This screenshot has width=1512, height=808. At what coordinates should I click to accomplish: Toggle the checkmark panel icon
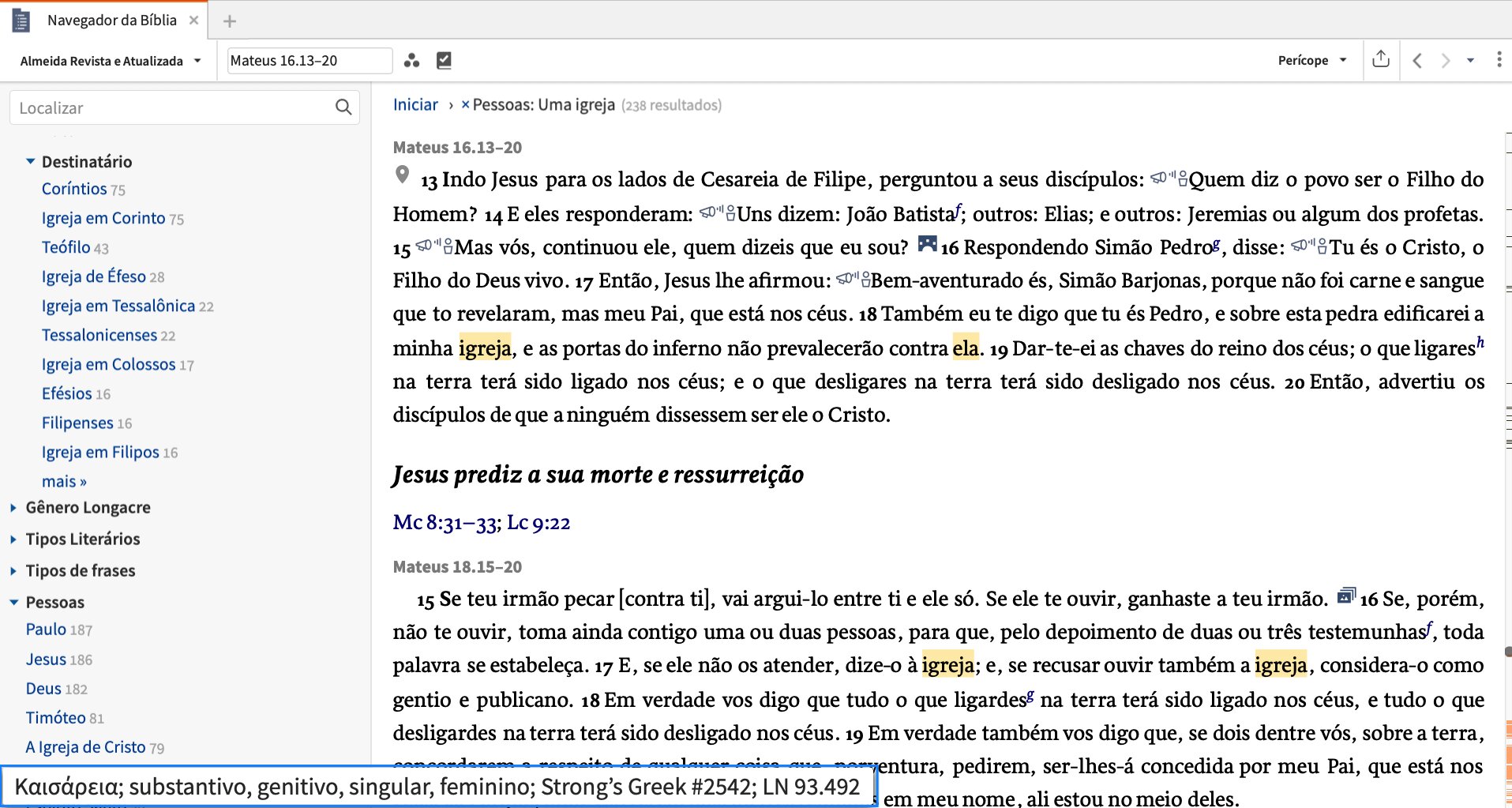[445, 61]
